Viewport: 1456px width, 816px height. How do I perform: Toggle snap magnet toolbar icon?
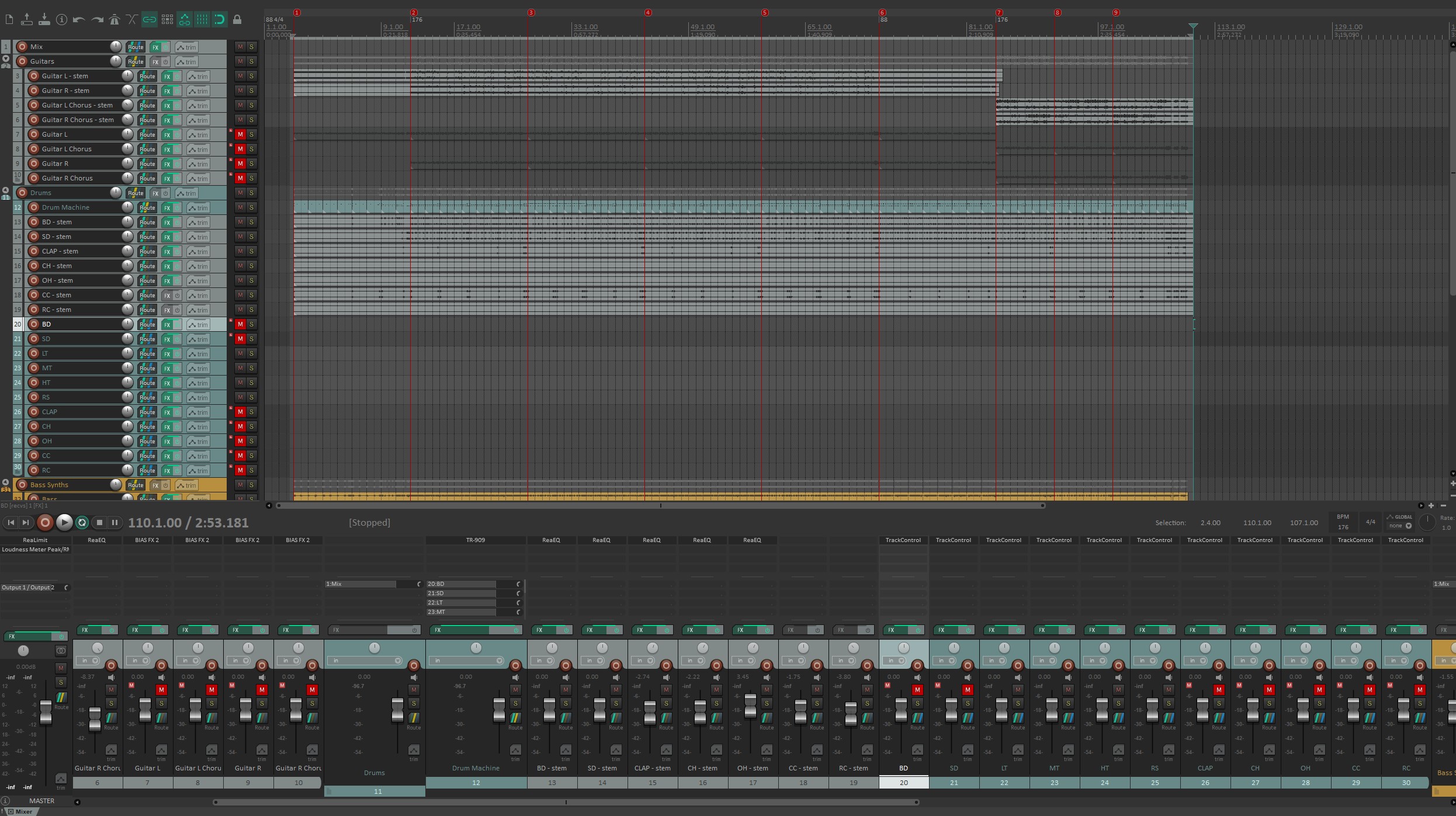(220, 19)
